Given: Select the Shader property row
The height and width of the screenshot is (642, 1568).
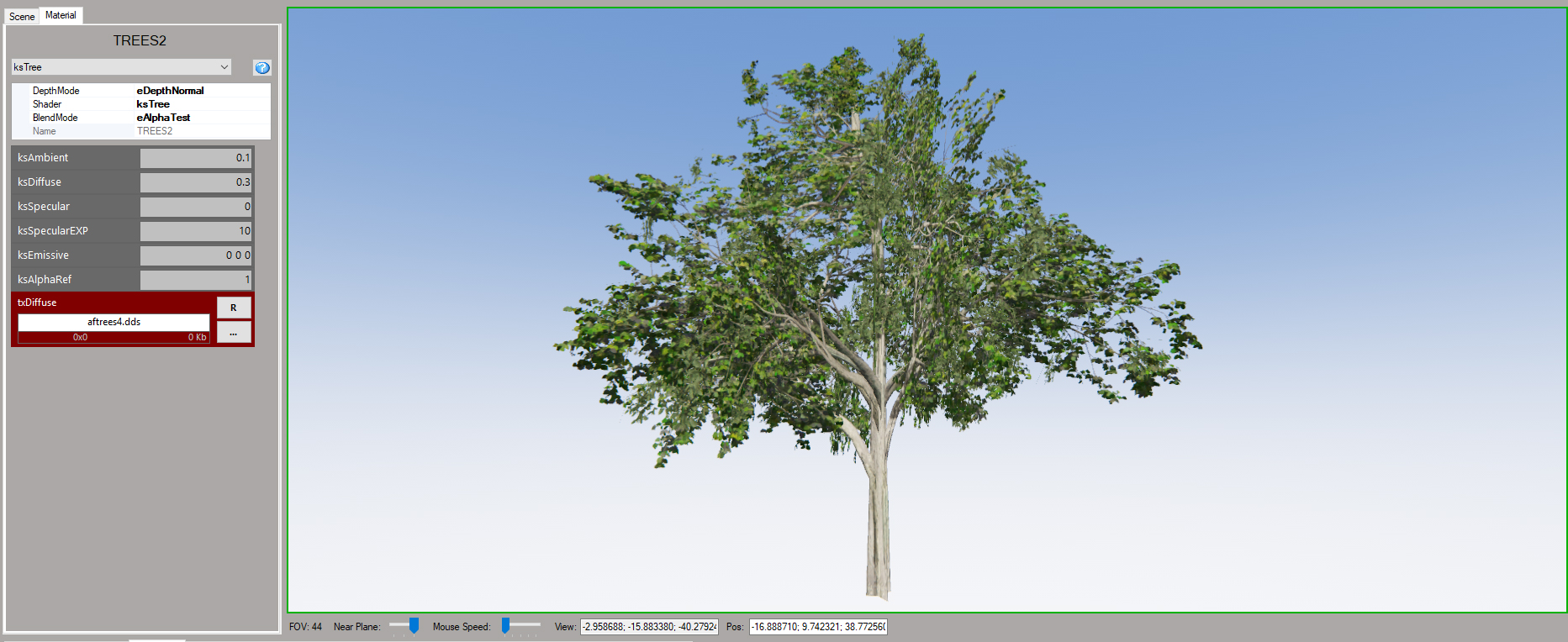Looking at the screenshot, I should (141, 104).
